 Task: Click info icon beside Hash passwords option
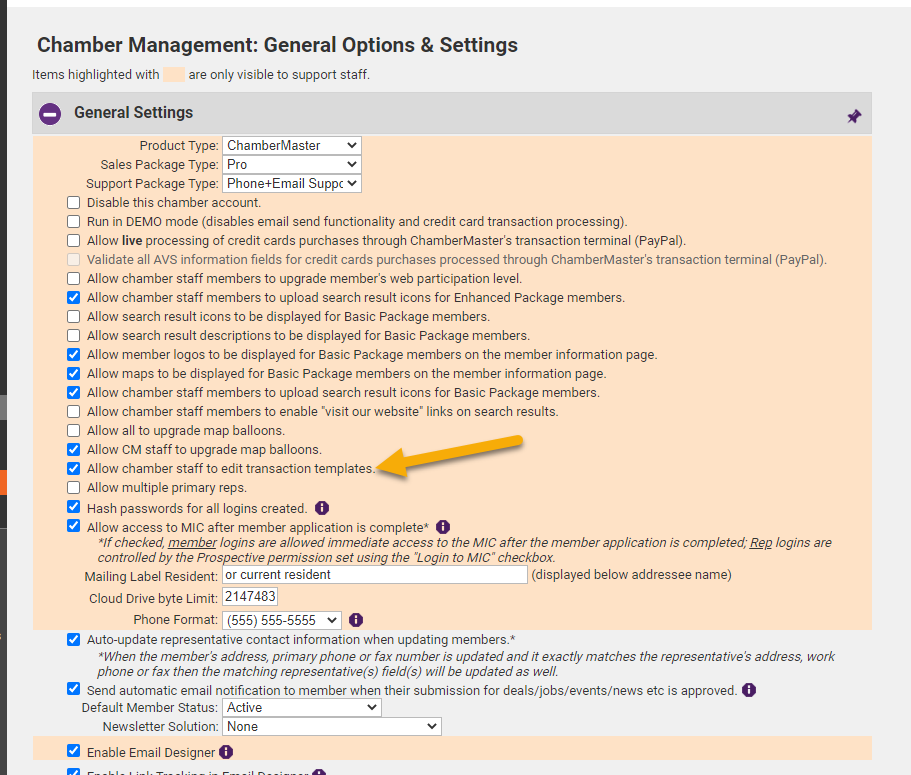click(x=321, y=508)
